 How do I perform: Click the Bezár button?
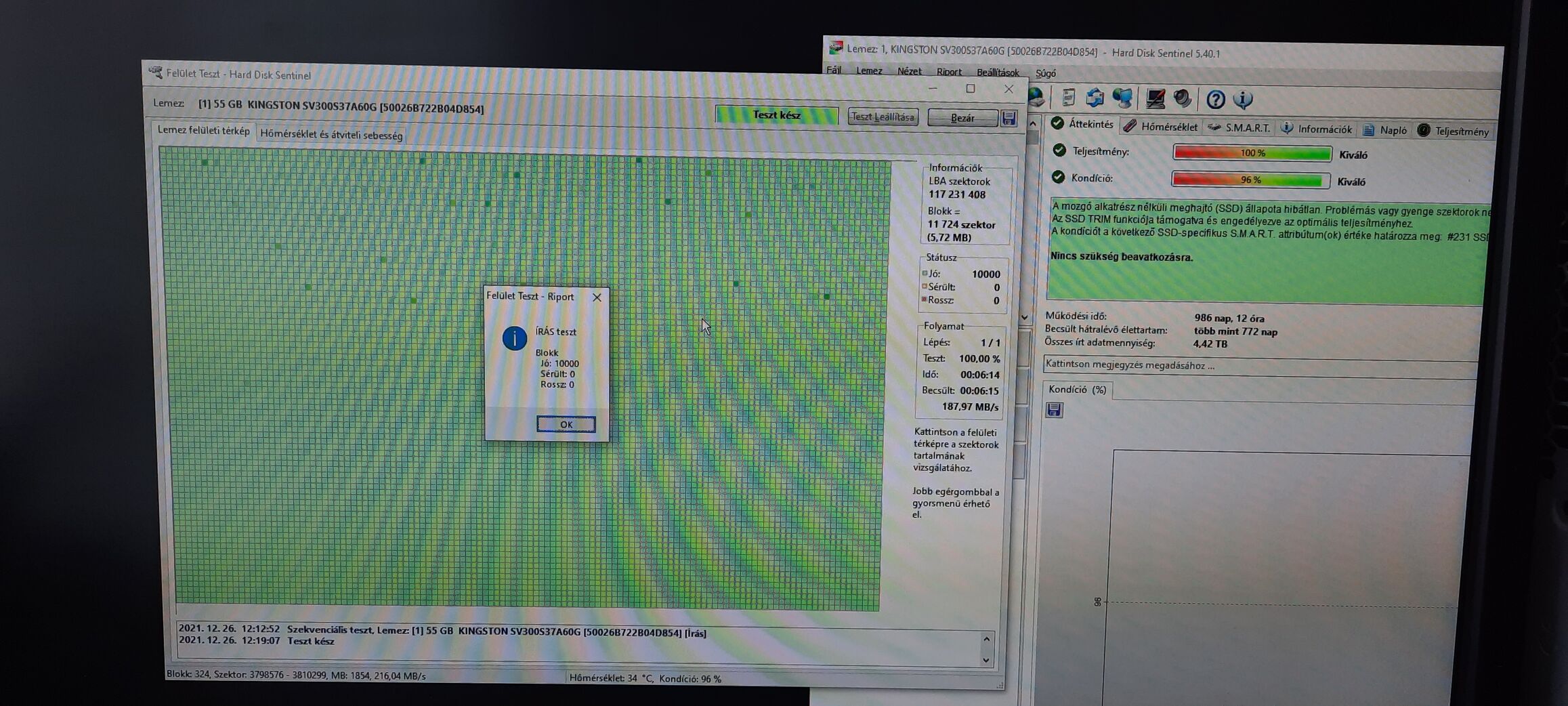[962, 118]
